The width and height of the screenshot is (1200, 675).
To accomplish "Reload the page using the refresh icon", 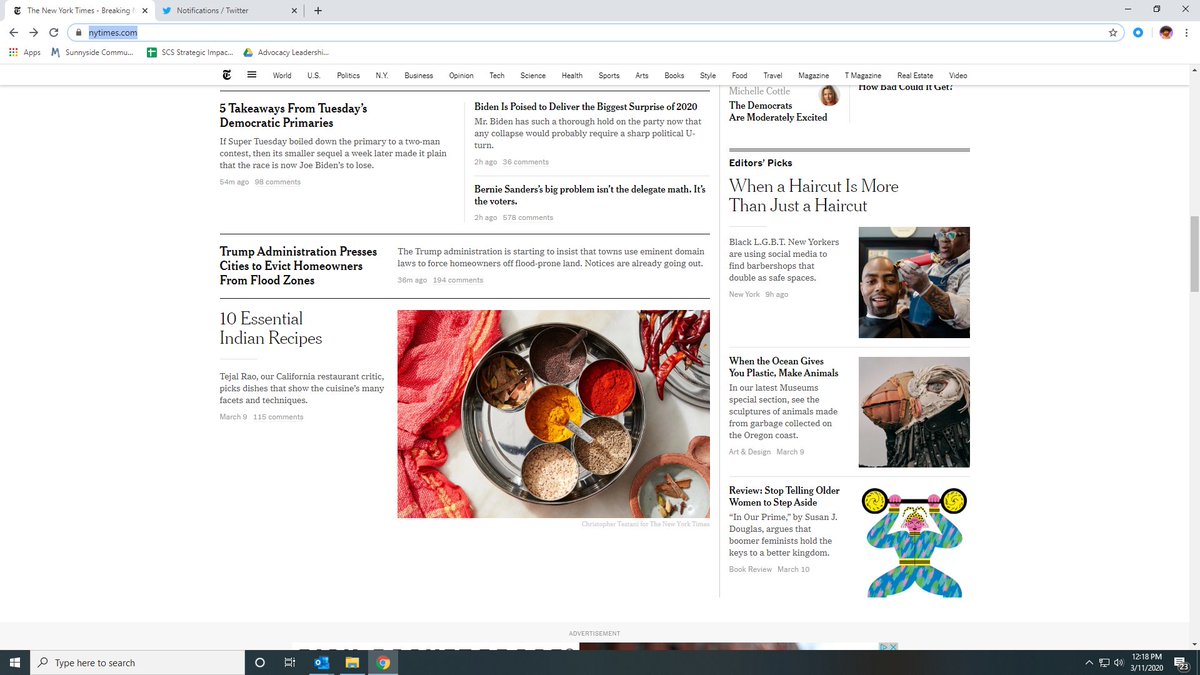I will coord(53,32).
